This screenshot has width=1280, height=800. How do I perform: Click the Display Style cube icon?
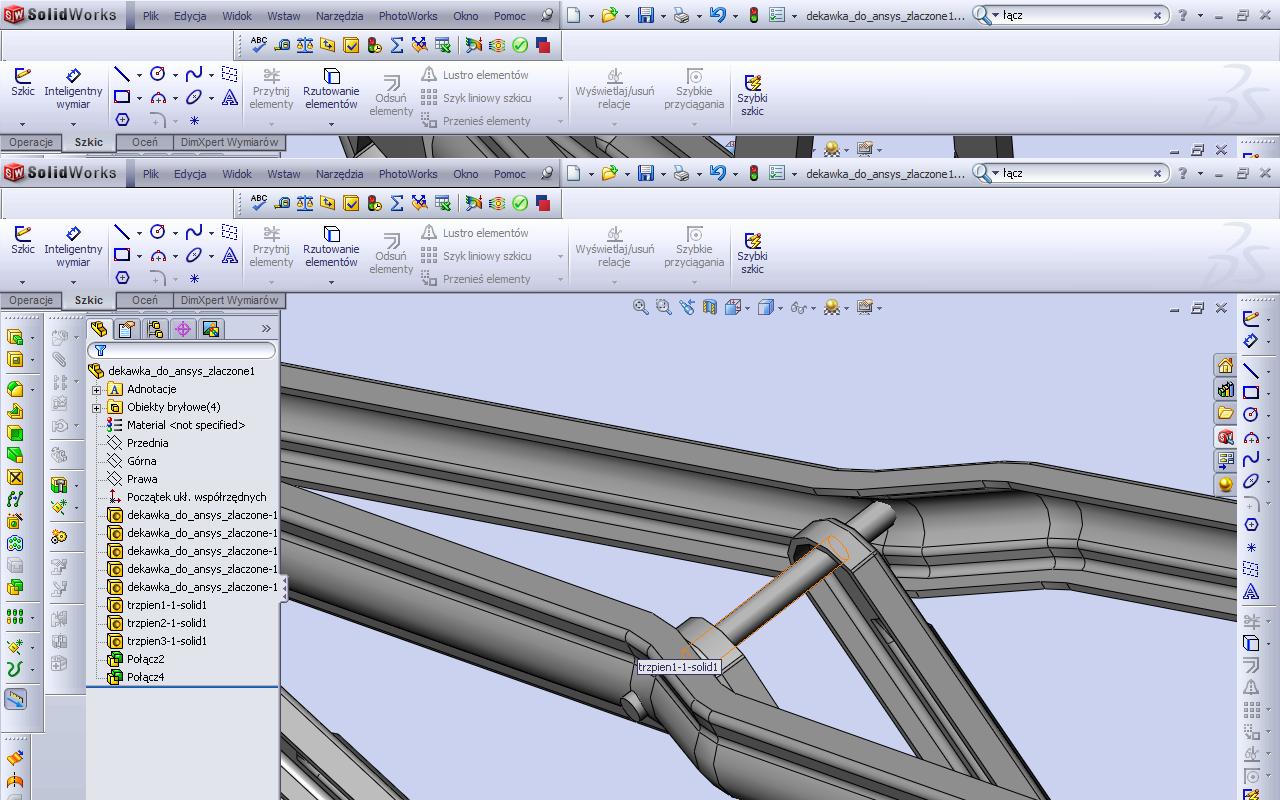(765, 307)
